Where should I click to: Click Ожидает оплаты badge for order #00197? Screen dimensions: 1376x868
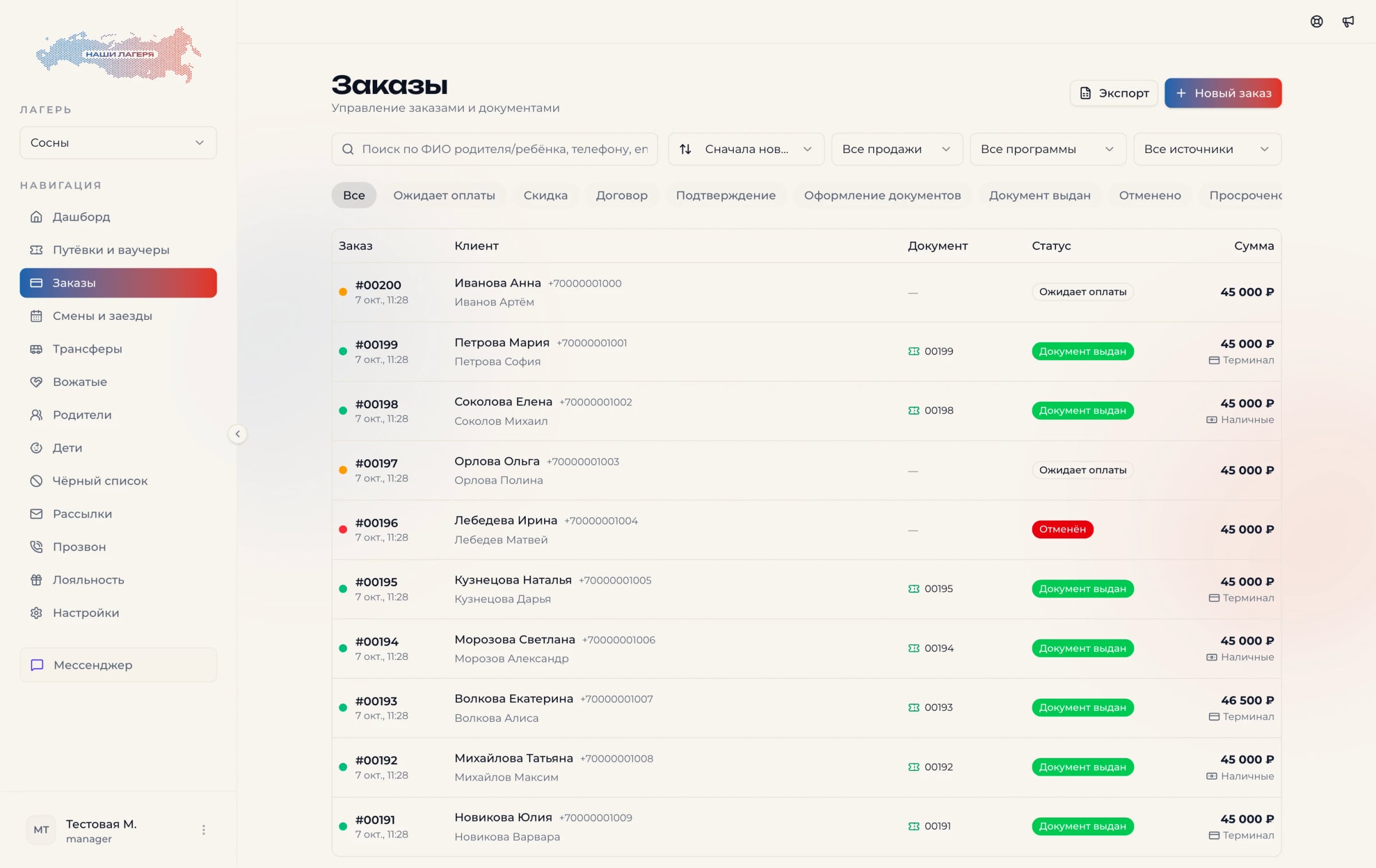pos(1082,470)
